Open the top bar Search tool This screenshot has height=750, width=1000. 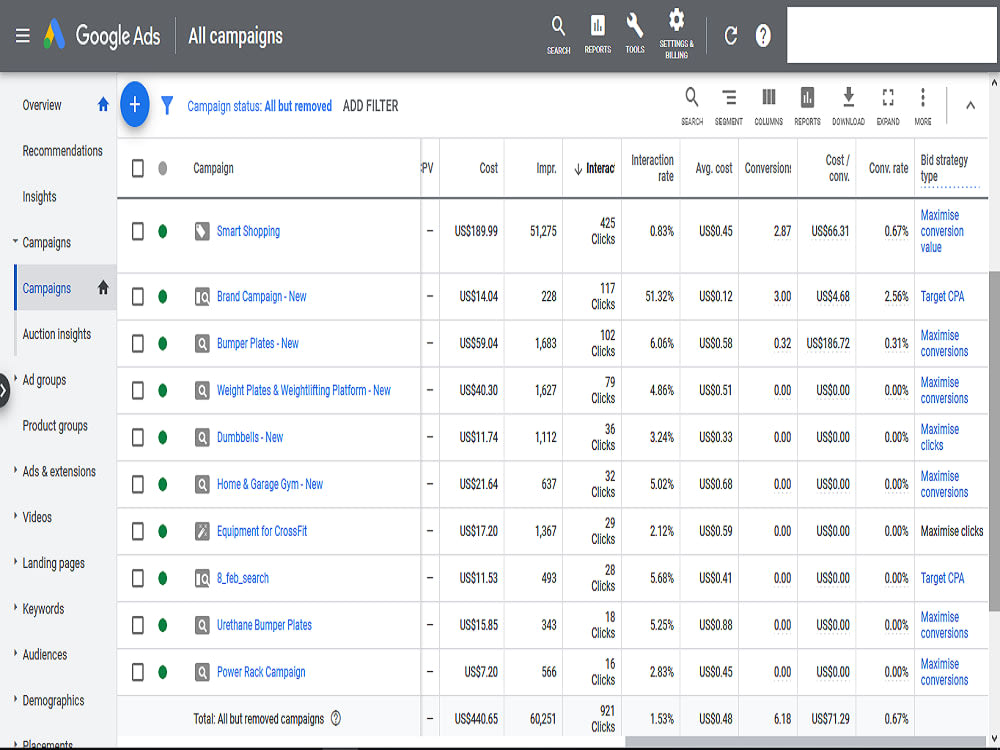point(558,36)
